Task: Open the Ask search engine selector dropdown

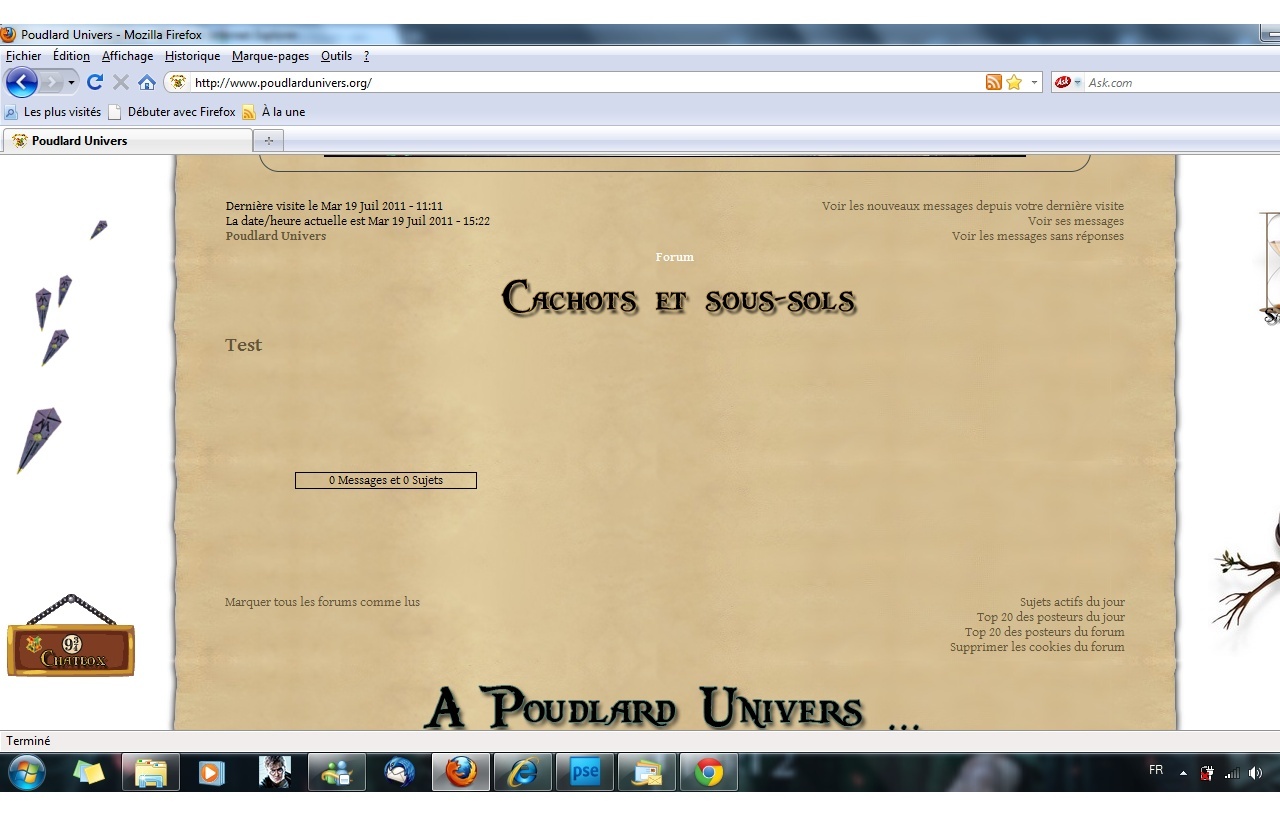Action: (1068, 82)
